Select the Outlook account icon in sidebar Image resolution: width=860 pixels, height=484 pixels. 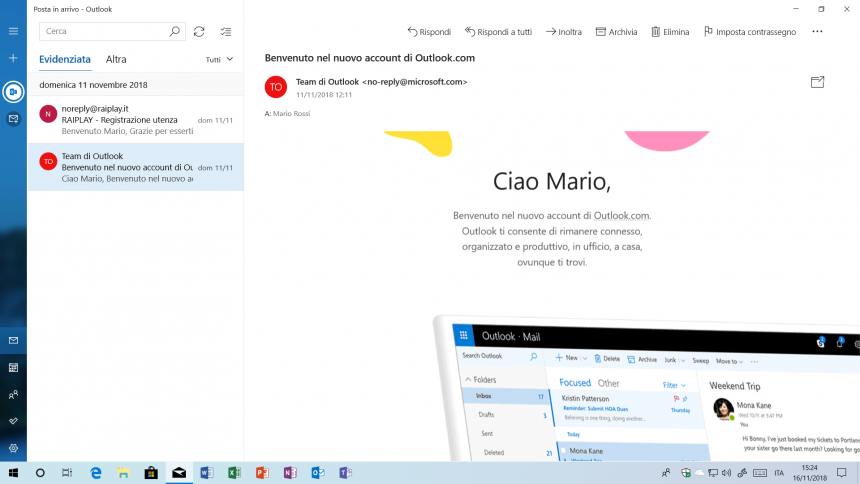click(13, 92)
